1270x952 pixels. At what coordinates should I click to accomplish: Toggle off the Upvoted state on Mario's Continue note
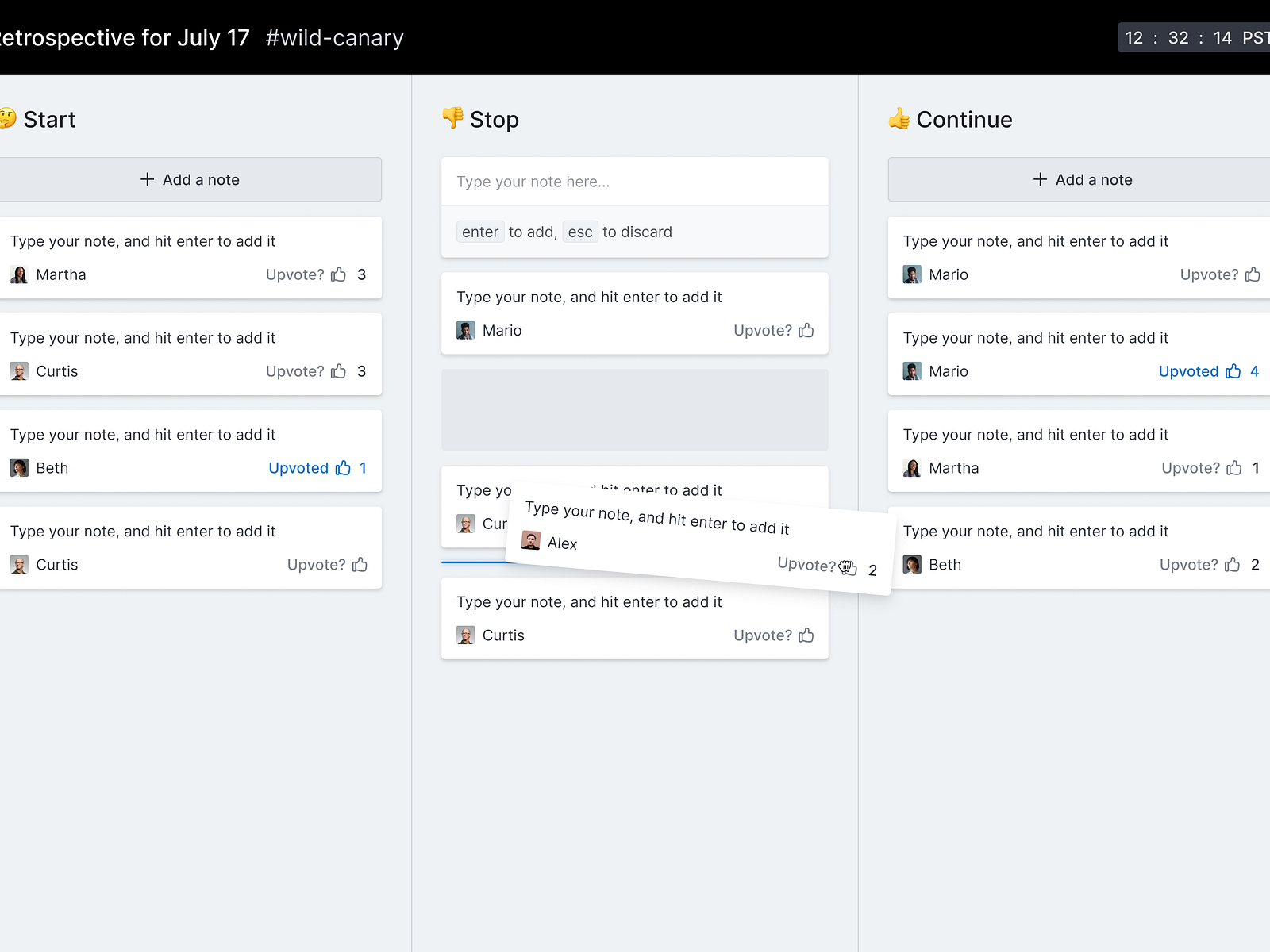point(1189,371)
